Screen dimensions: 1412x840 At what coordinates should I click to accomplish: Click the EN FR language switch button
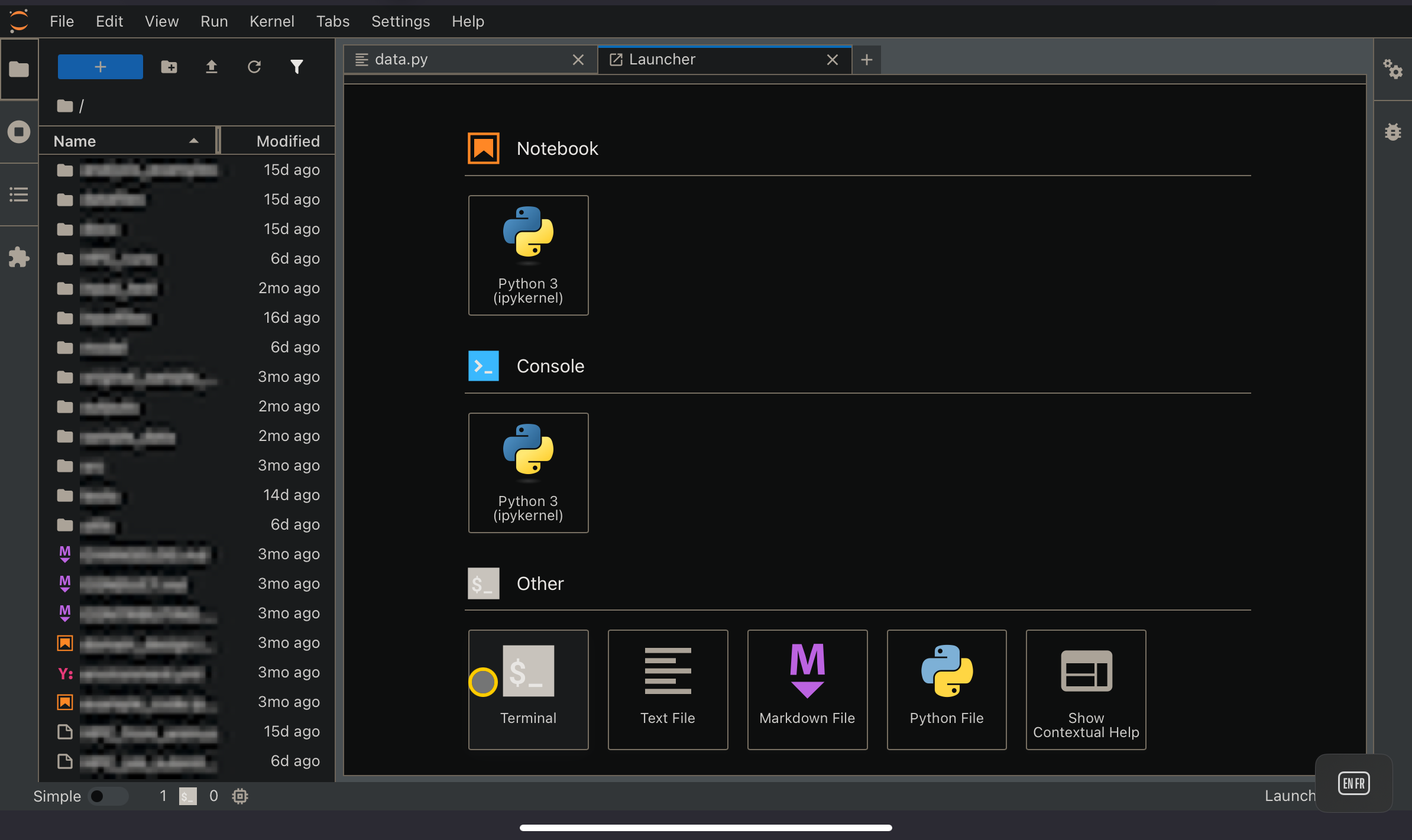(x=1353, y=783)
